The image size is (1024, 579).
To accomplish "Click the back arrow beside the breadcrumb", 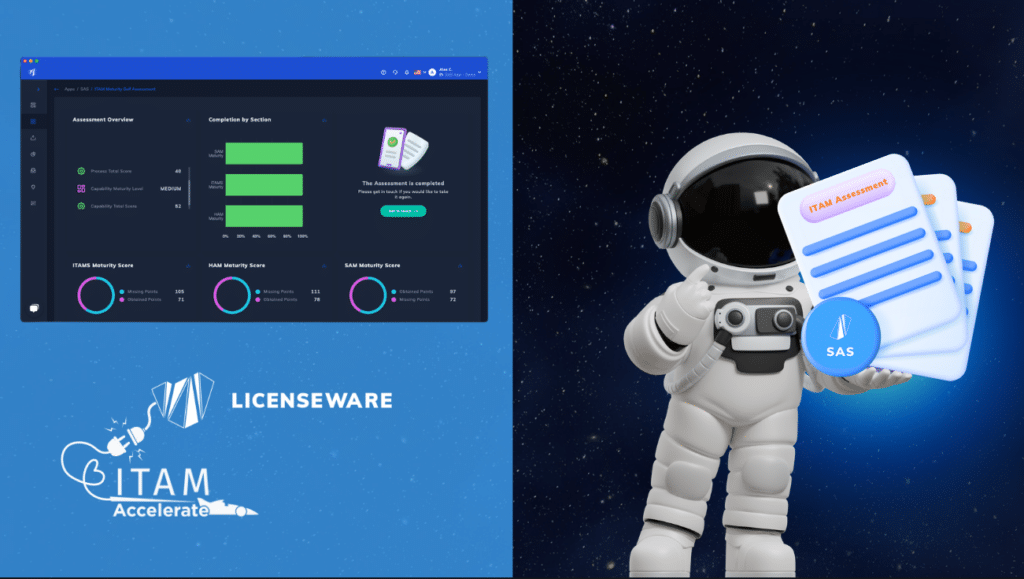I will (x=56, y=89).
